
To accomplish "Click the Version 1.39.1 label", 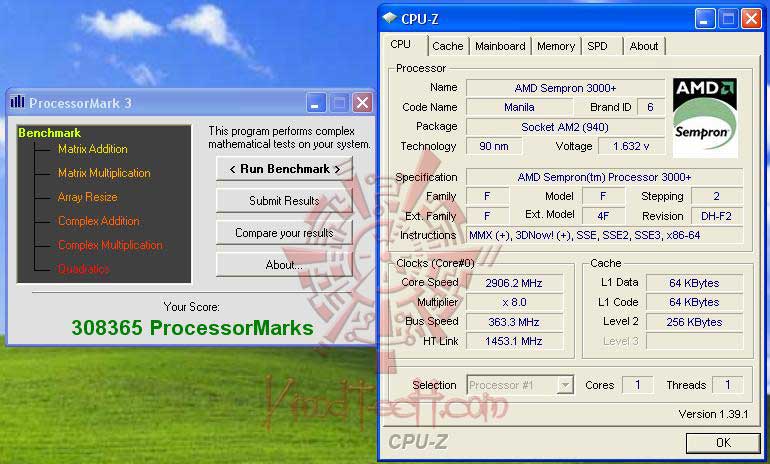I will click(713, 414).
